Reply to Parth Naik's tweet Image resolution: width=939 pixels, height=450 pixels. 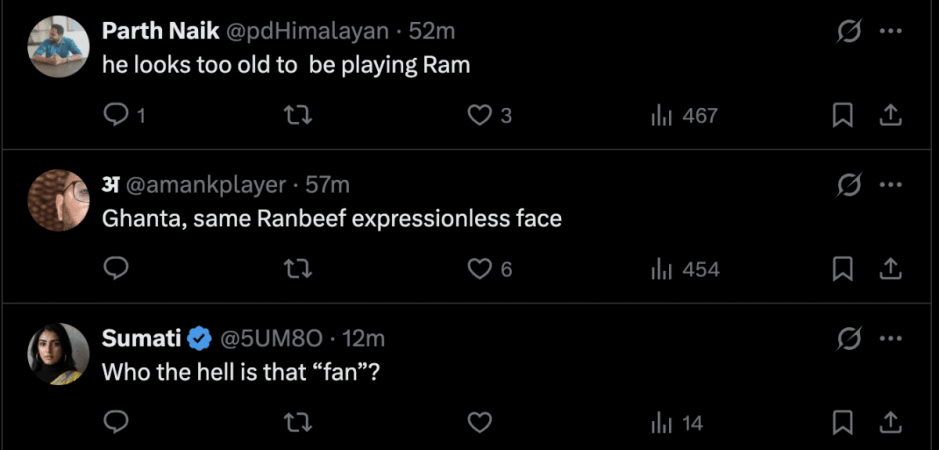coord(117,116)
